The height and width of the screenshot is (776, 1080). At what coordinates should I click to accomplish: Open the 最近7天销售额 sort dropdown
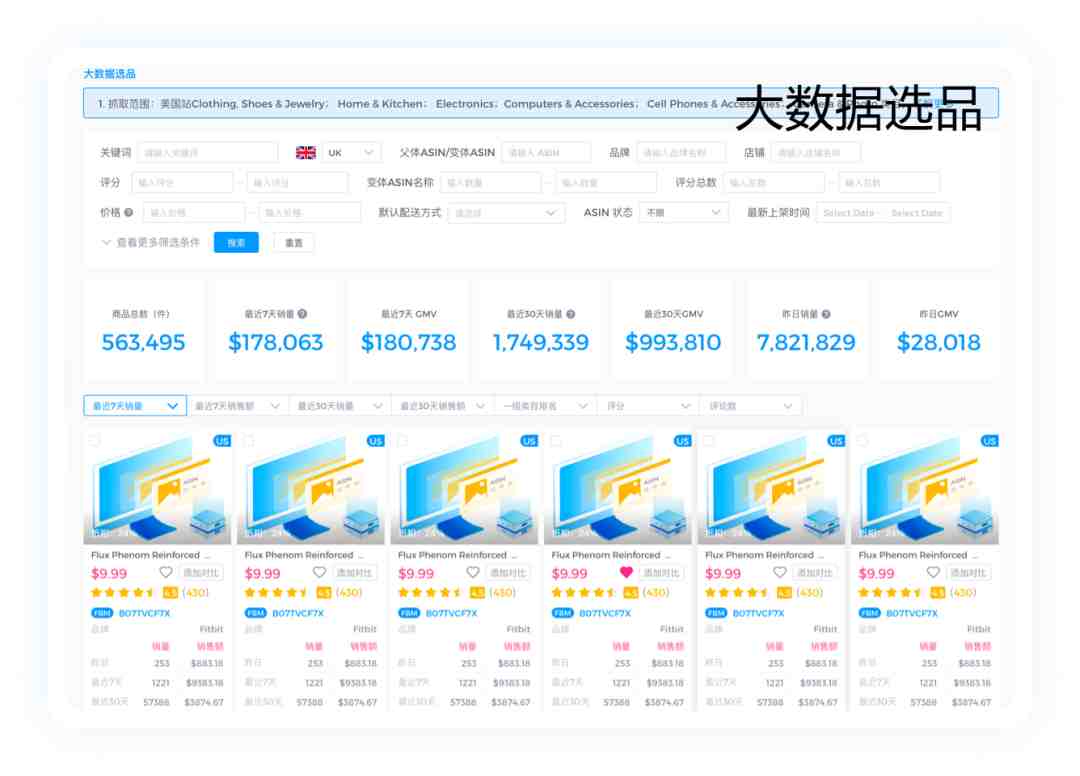click(238, 406)
